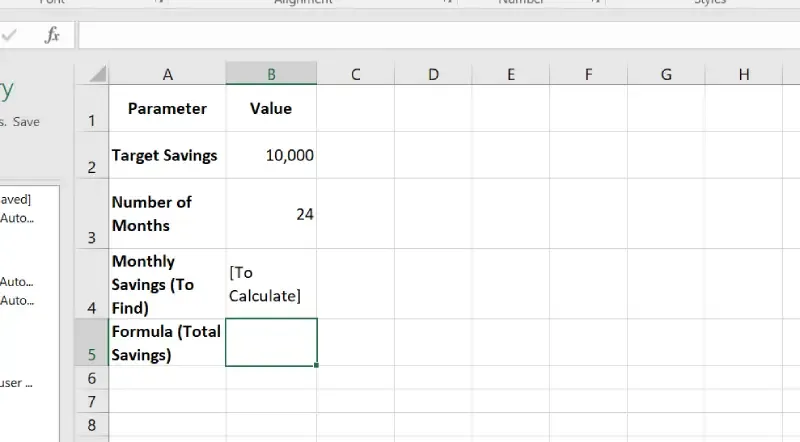This screenshot has height=442, width=800.
Task: Select column C header
Action: coord(356,75)
